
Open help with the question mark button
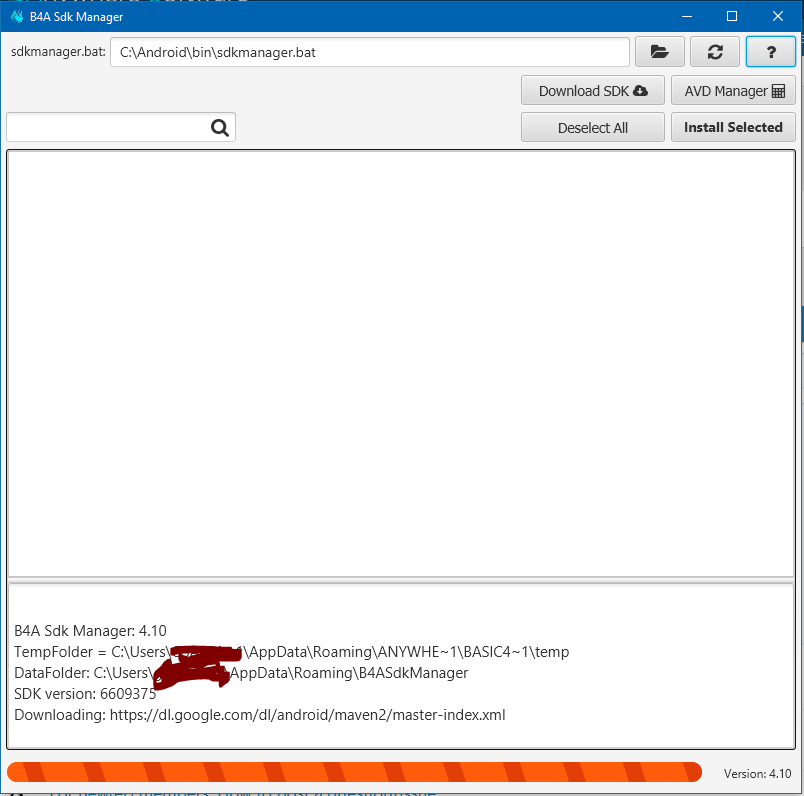pyautogui.click(x=771, y=52)
